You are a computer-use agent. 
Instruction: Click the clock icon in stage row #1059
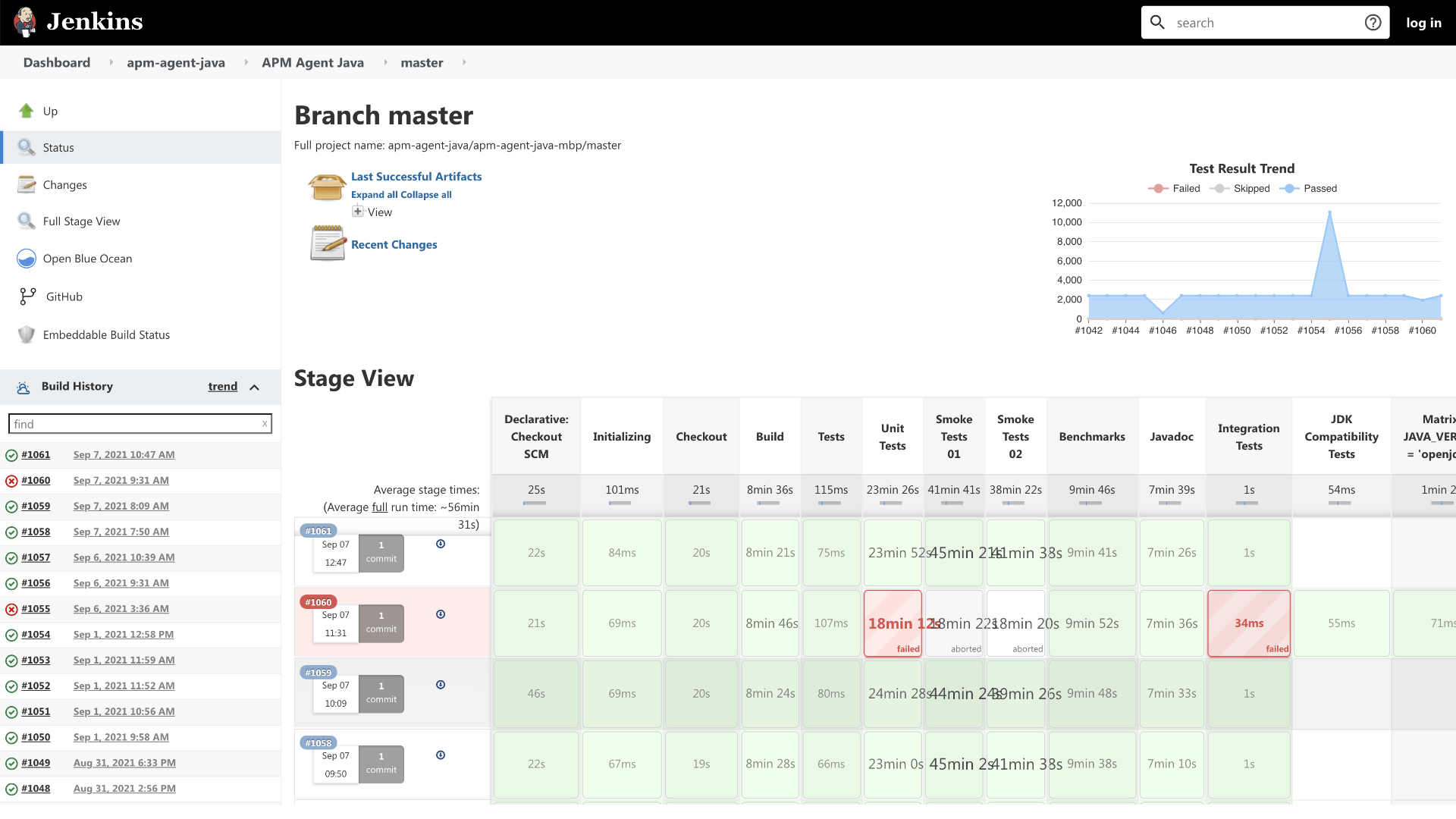click(x=441, y=685)
